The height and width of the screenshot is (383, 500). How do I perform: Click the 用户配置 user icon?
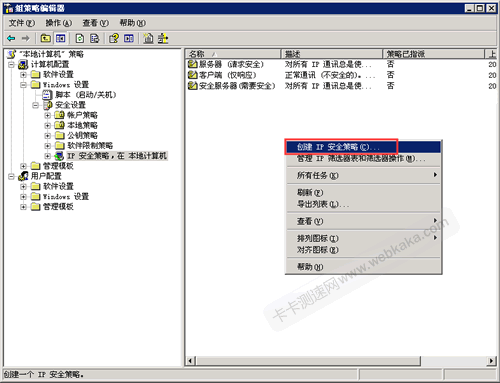pyautogui.click(x=23, y=176)
